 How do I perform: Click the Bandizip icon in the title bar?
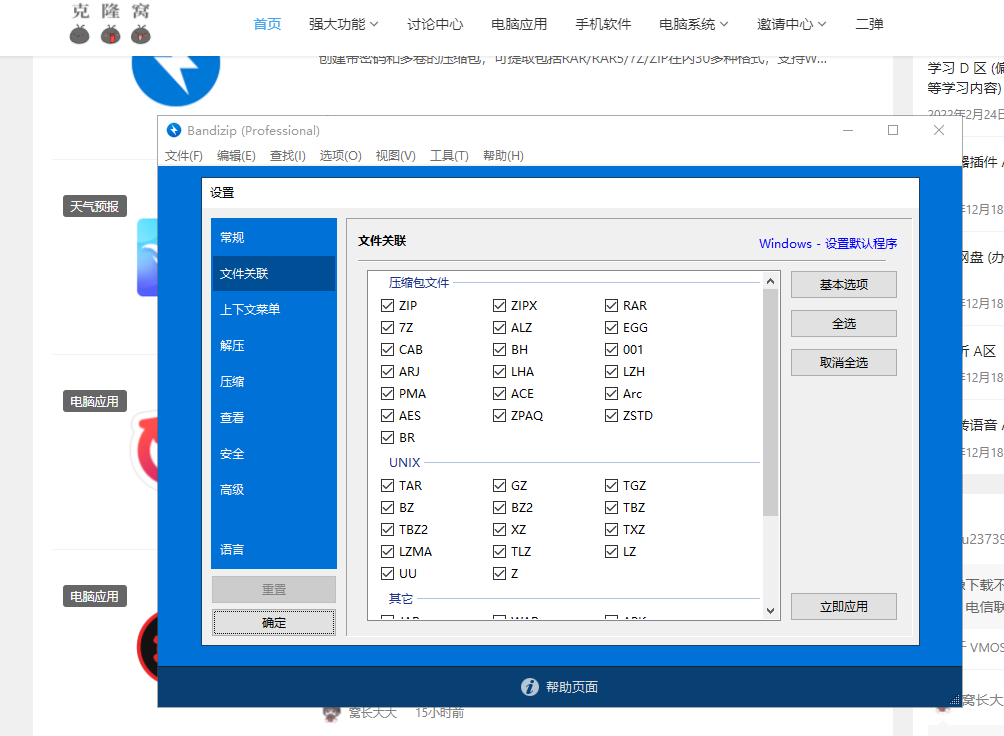point(174,130)
